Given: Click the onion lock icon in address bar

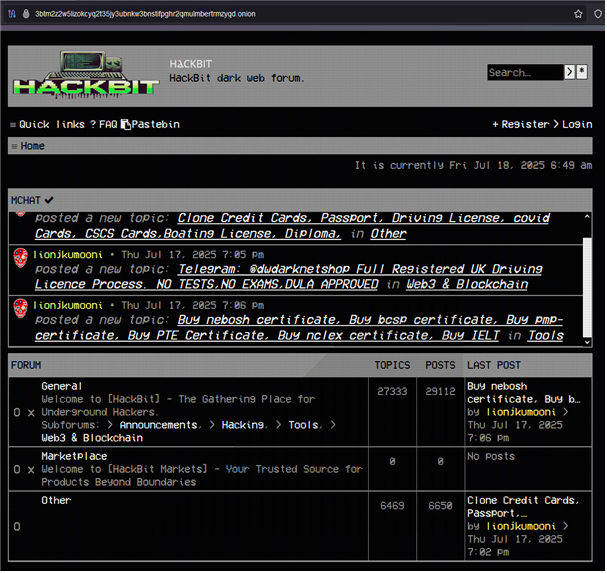Looking at the screenshot, I should 26,14.
